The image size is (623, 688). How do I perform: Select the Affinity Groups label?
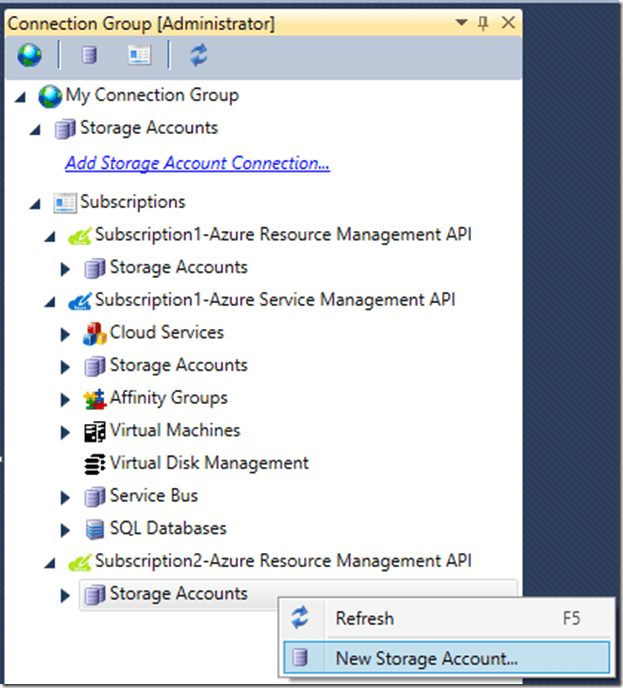coord(169,398)
